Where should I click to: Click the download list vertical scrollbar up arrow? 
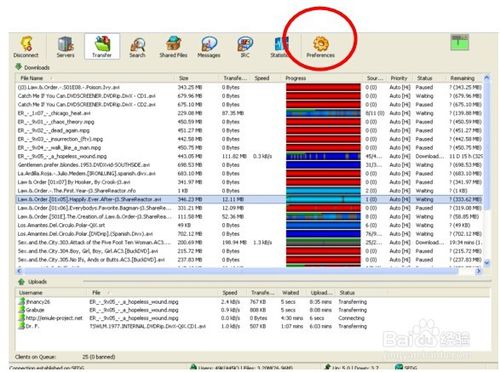point(486,78)
